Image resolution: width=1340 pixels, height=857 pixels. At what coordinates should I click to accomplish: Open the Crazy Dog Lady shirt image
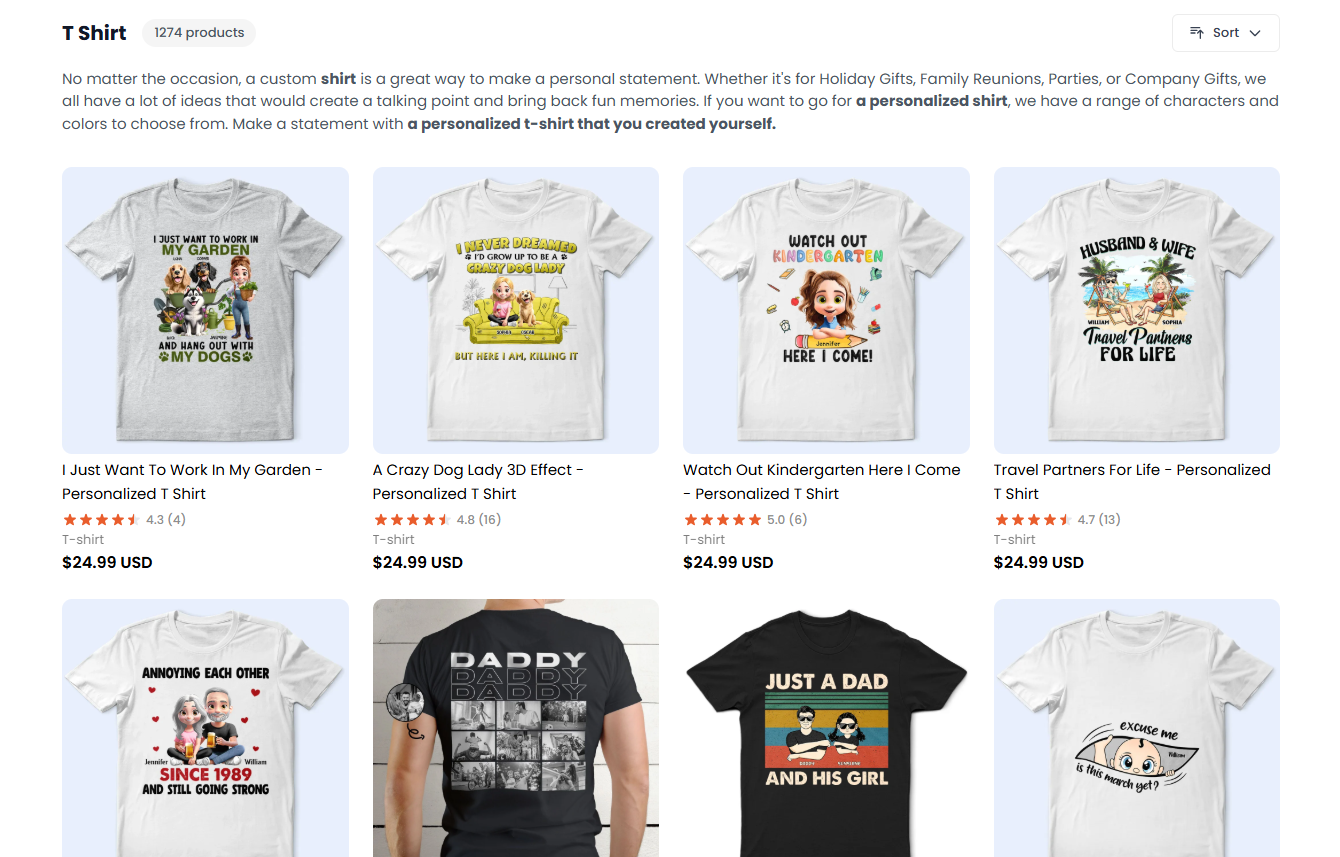tap(516, 310)
